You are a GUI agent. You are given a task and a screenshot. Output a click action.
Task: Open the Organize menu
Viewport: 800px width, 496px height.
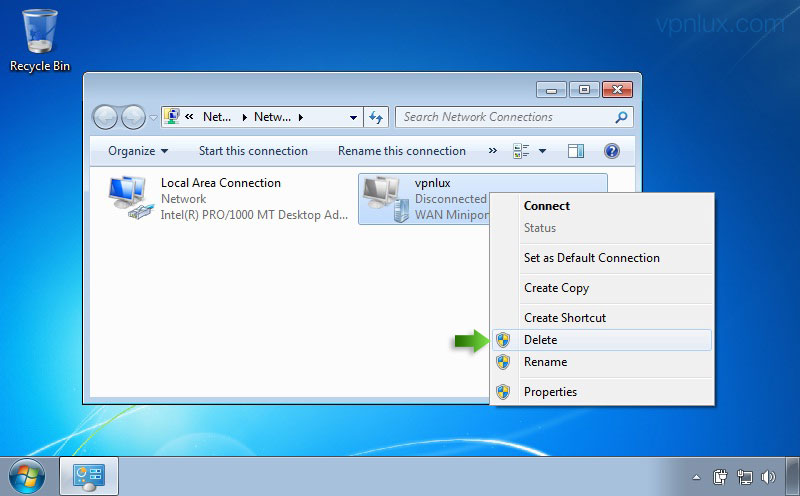click(x=138, y=151)
